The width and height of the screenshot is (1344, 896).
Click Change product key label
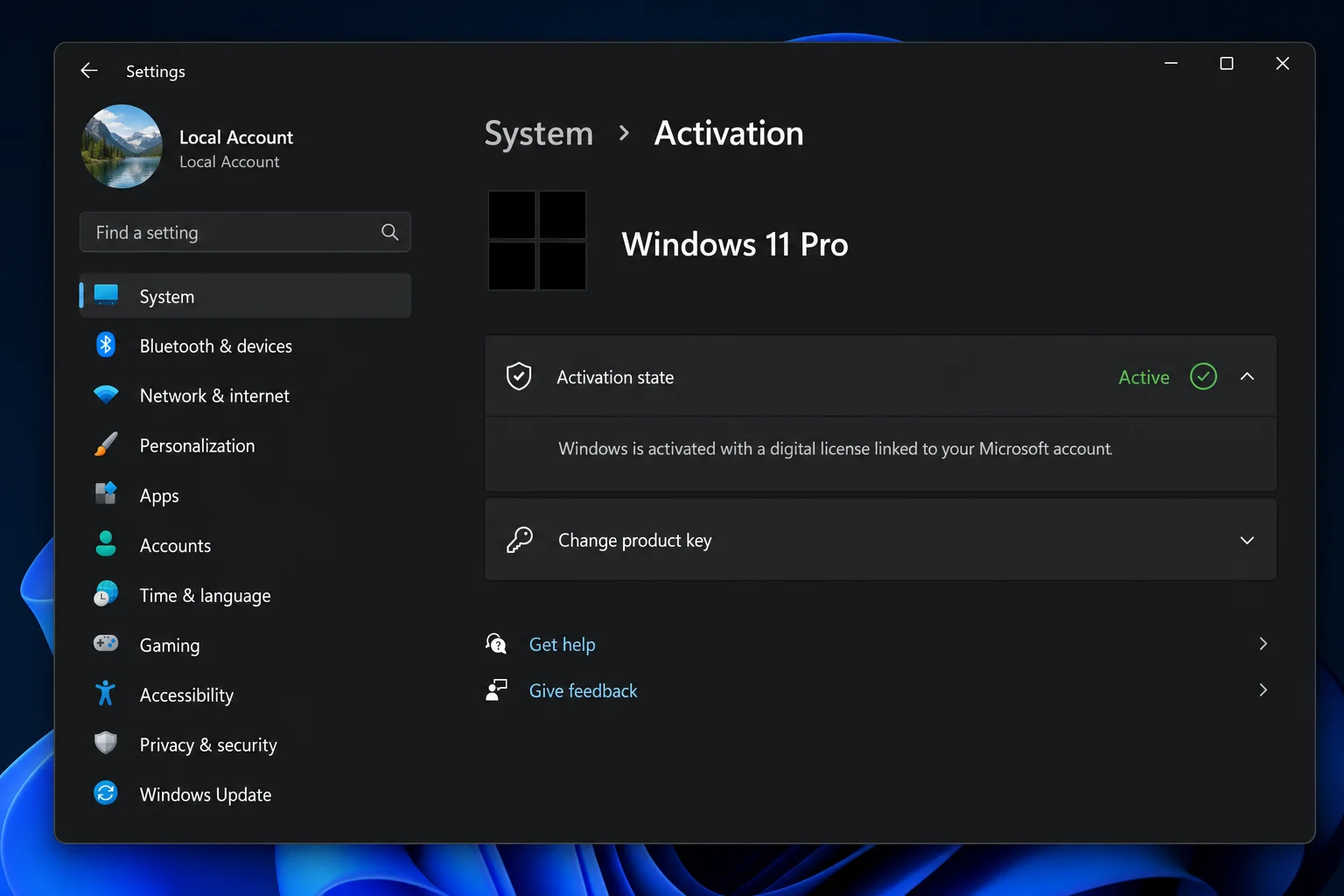(635, 541)
